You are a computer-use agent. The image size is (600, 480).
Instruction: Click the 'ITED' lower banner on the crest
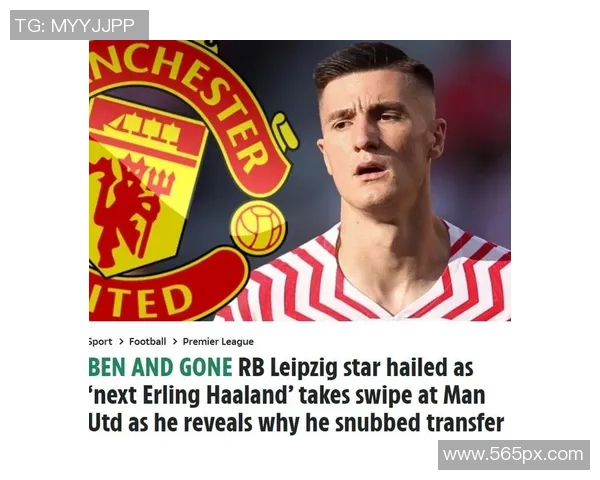pos(143,300)
